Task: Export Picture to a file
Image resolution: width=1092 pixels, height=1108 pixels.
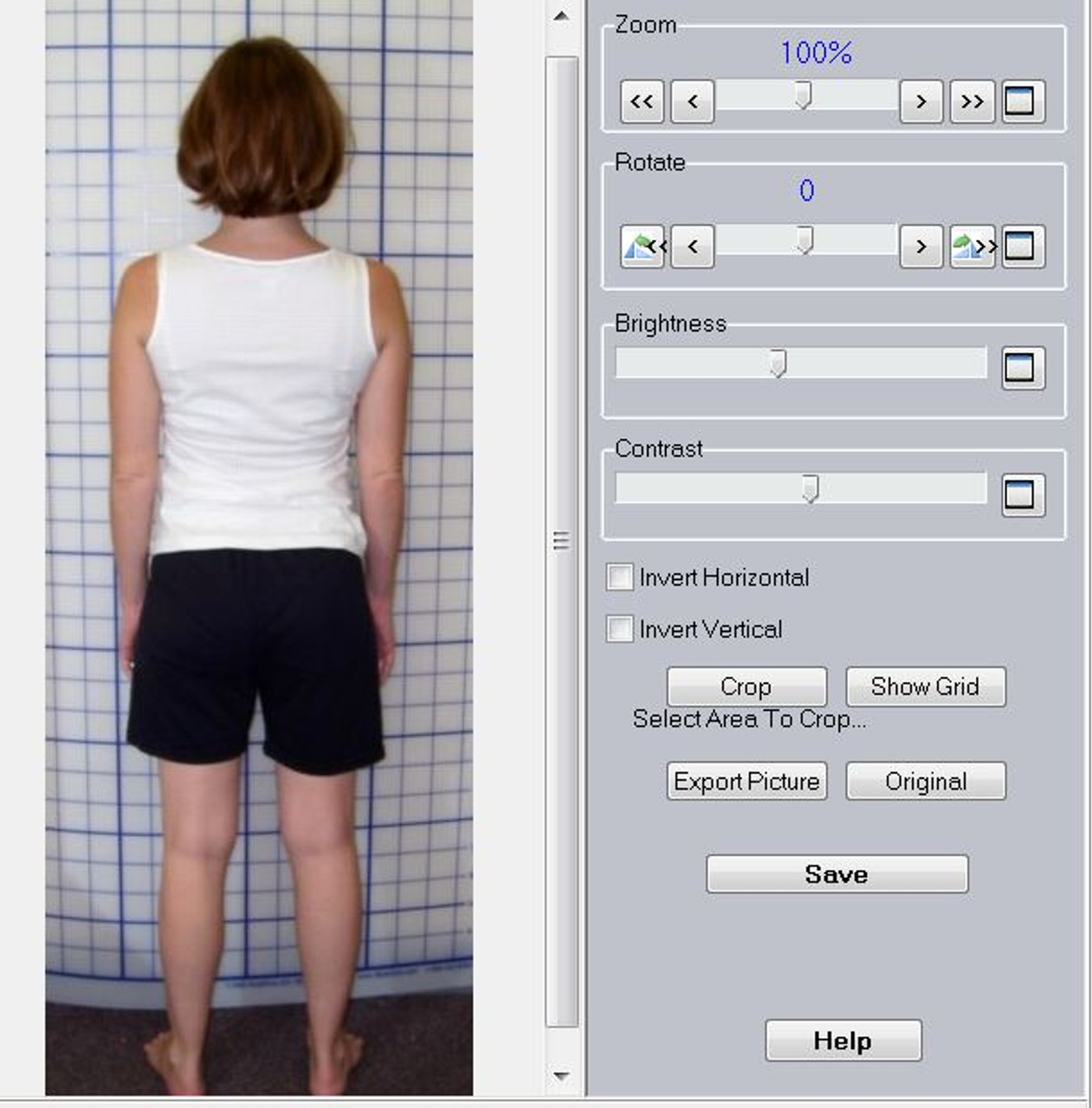Action: [x=746, y=781]
